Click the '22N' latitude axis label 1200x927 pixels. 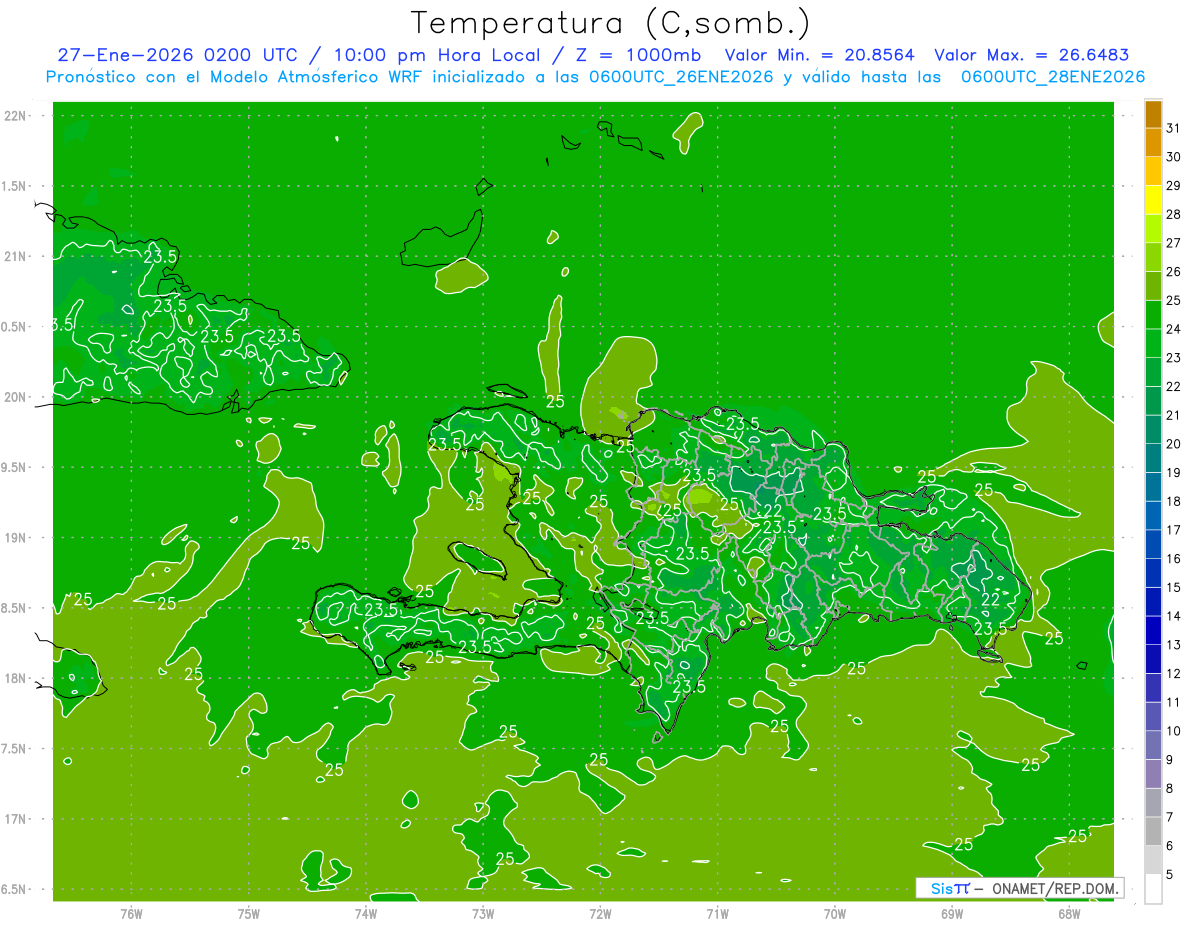15,116
